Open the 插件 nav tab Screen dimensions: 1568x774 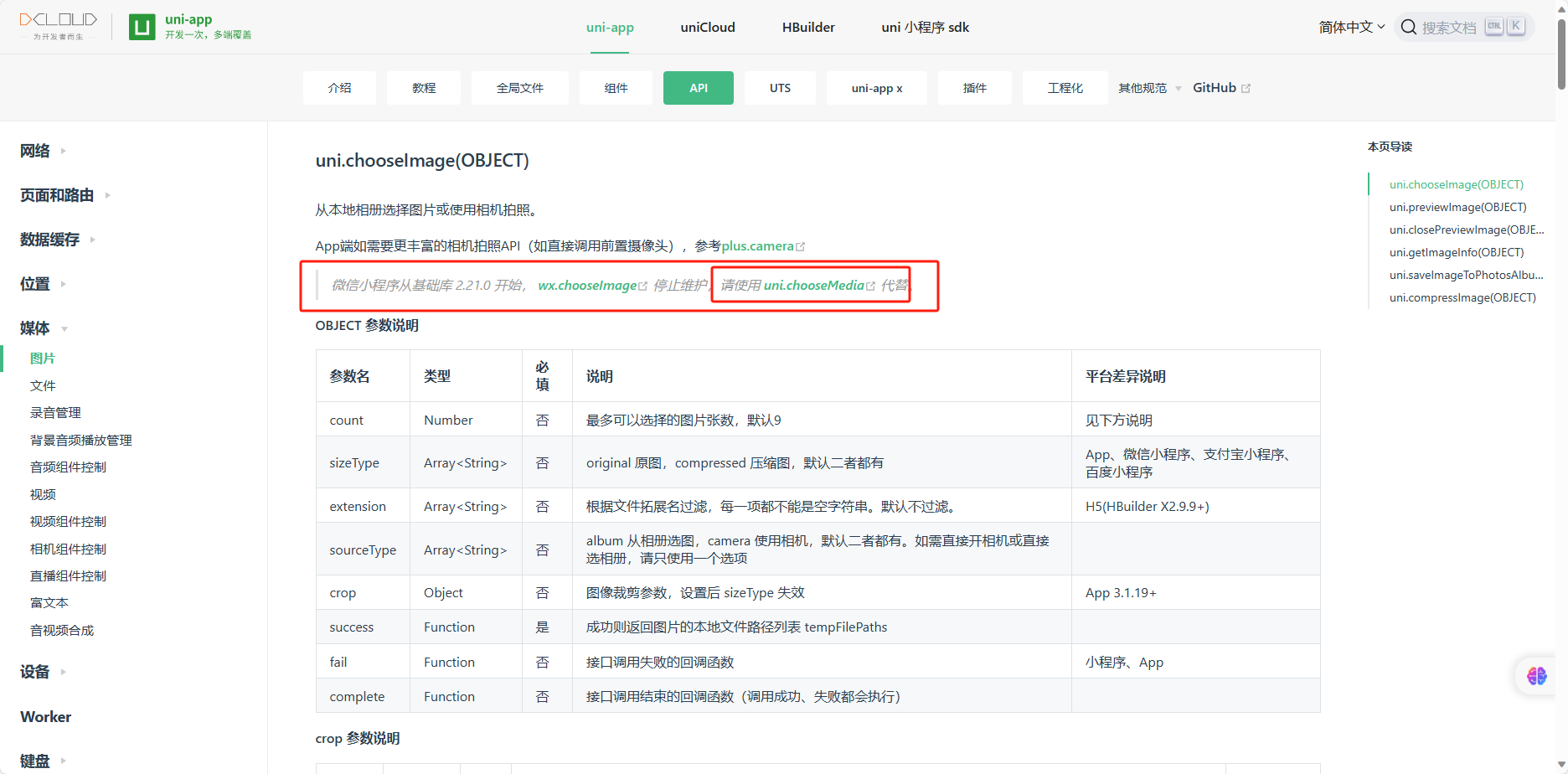[x=975, y=88]
